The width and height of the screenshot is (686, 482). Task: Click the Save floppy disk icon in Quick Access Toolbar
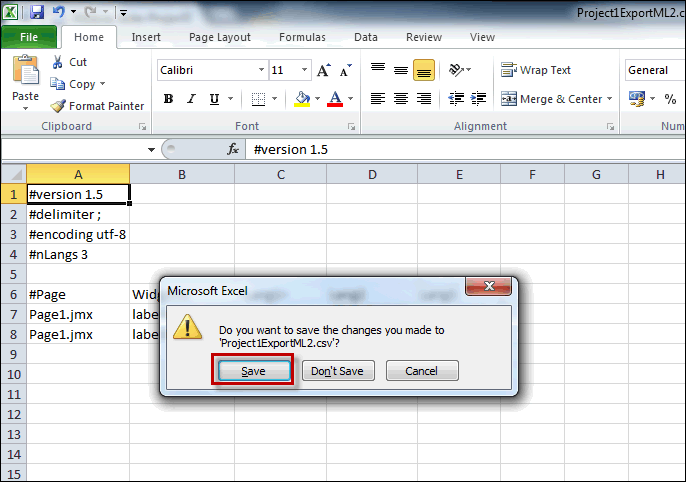[37, 12]
